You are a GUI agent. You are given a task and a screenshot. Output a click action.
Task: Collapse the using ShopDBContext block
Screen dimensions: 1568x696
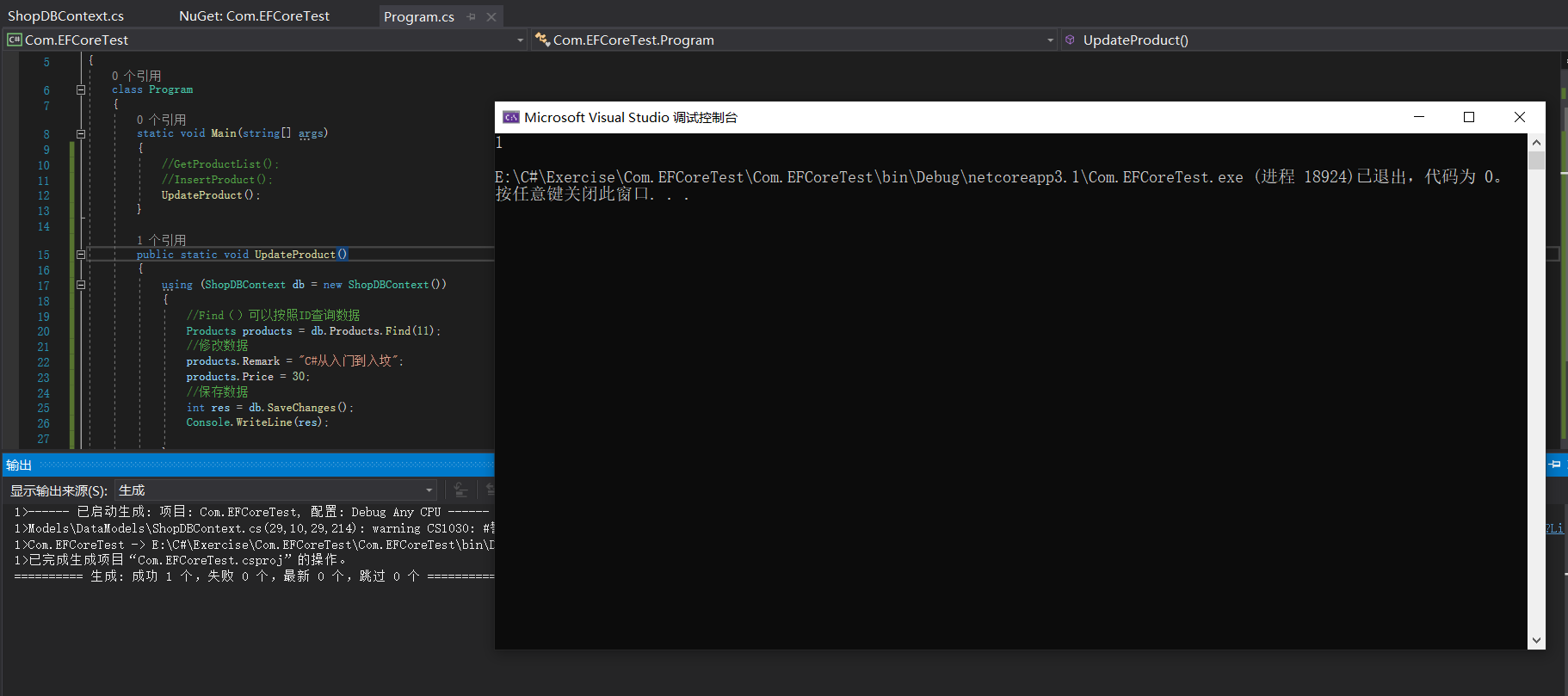[x=81, y=285]
